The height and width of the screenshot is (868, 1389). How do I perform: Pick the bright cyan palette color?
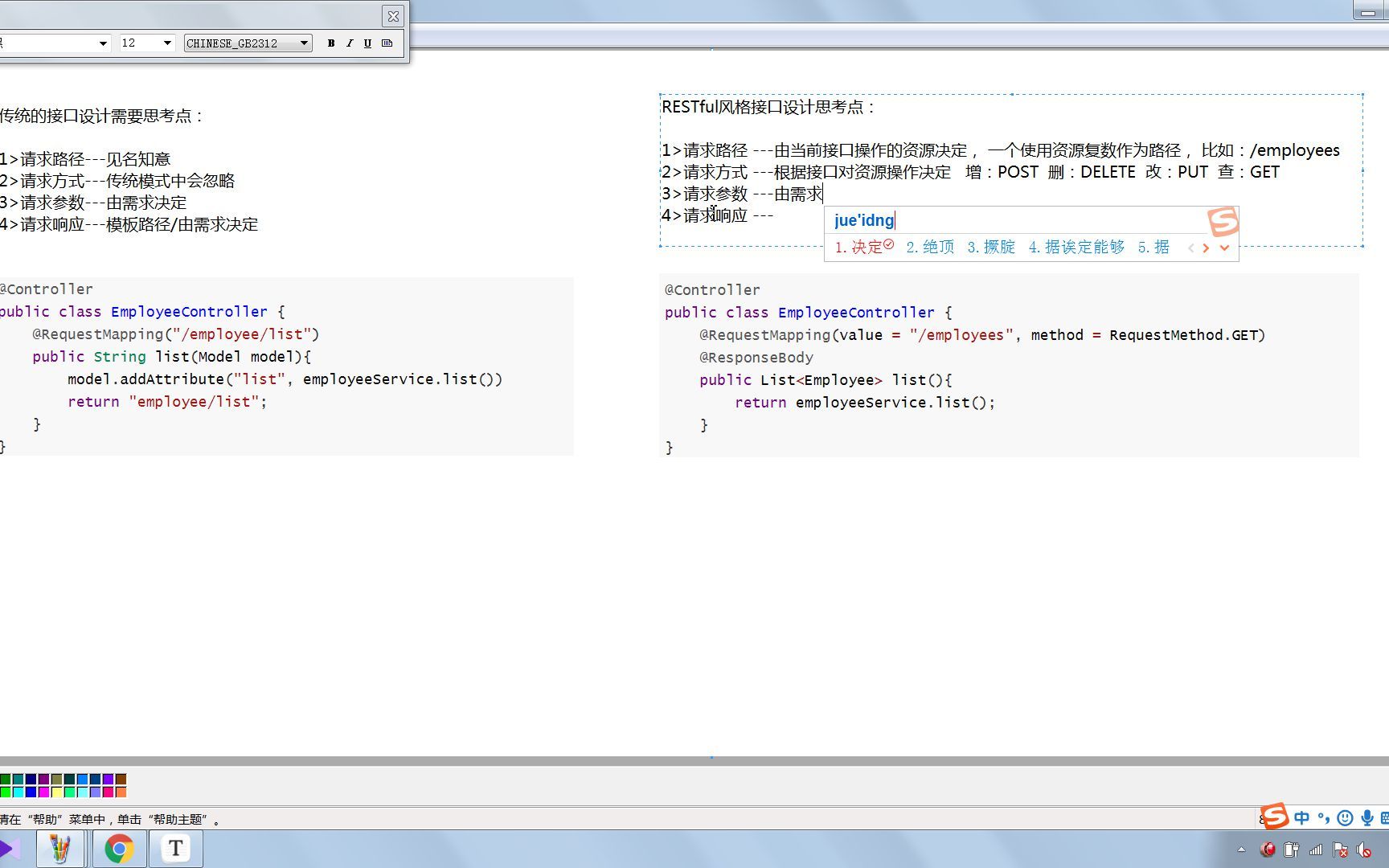[18, 792]
